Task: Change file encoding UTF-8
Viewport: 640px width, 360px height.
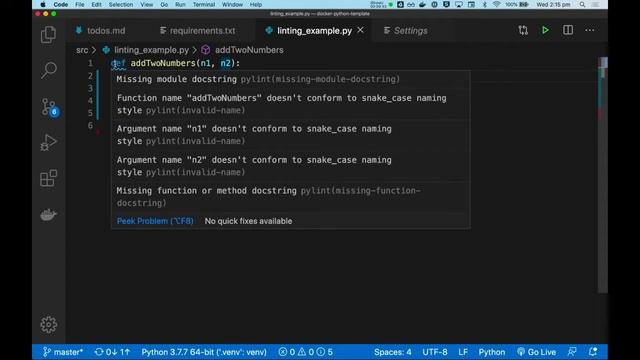Action: pyautogui.click(x=435, y=352)
